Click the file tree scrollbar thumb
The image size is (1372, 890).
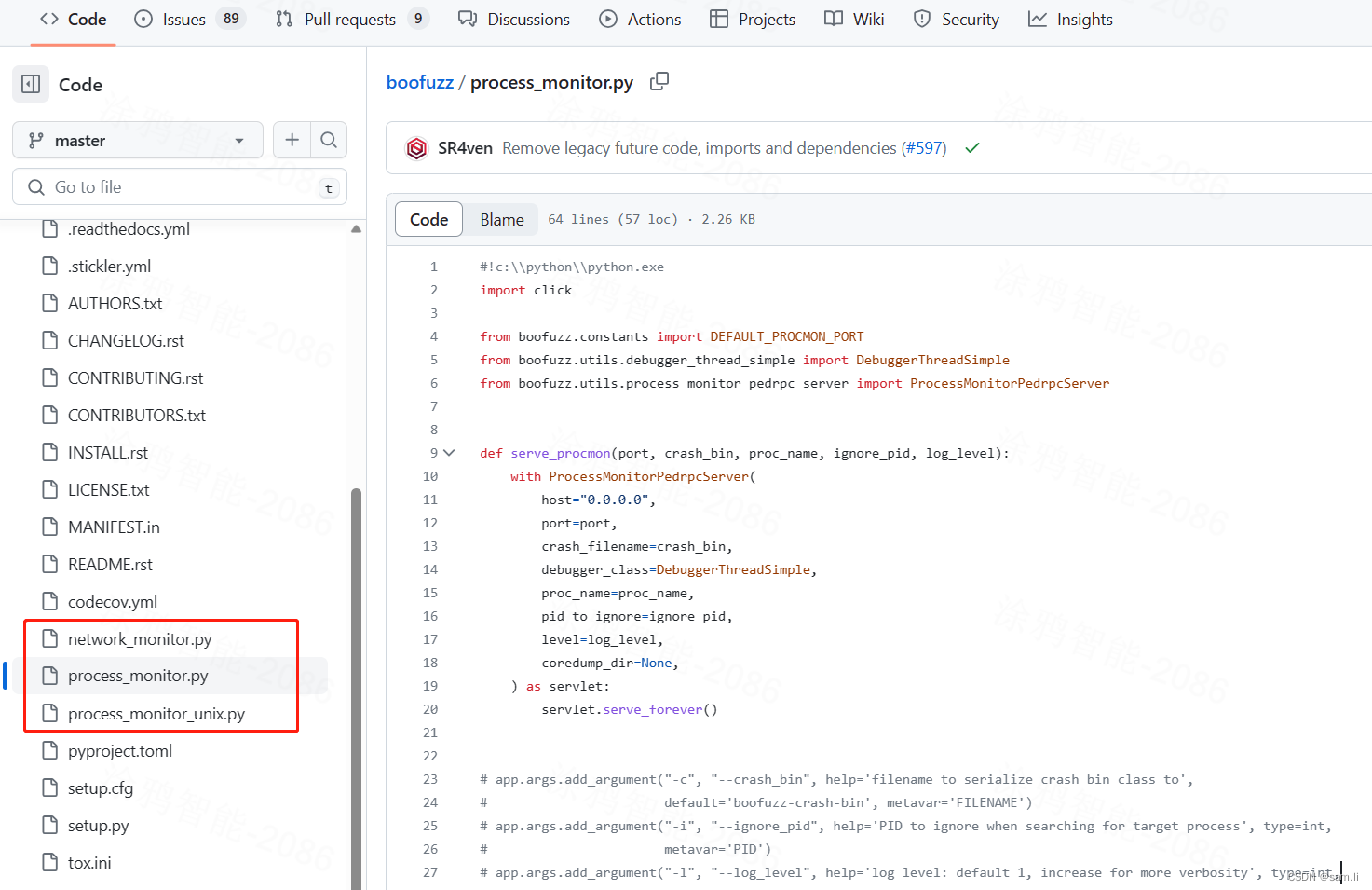coord(356,688)
